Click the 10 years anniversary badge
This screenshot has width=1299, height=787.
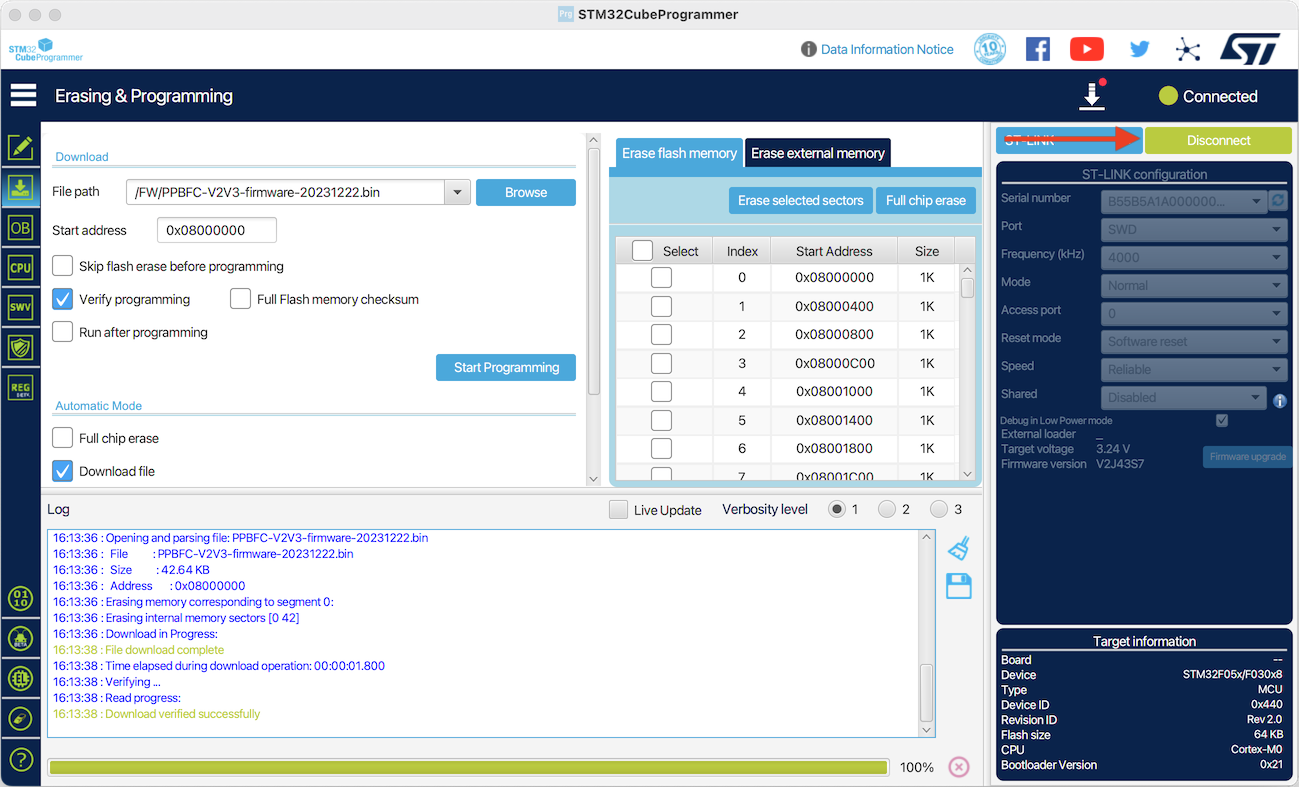990,49
